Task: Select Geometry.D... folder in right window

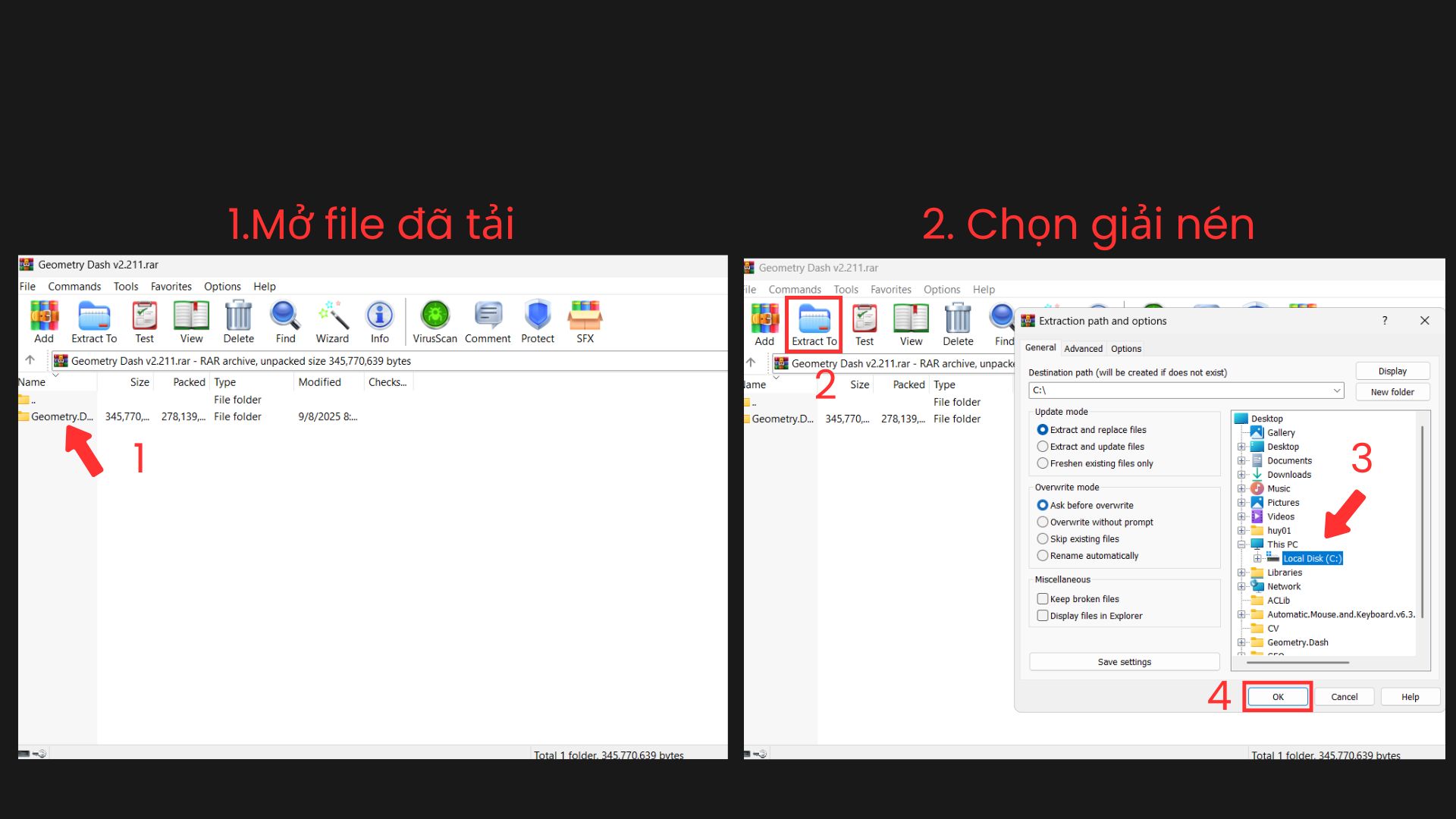Action: tap(778, 419)
